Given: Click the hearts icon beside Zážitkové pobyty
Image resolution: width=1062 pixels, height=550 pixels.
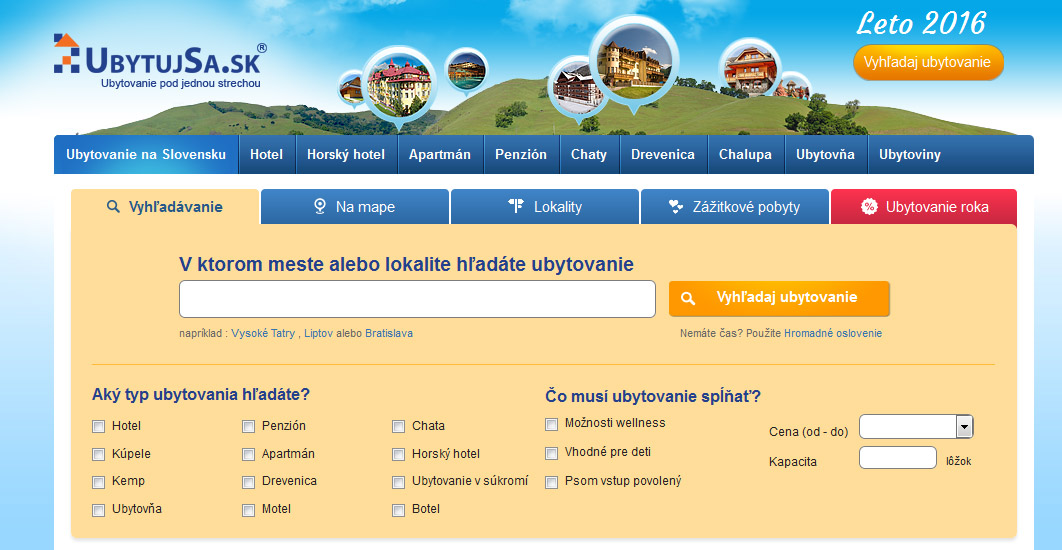Looking at the screenshot, I should click(x=676, y=207).
